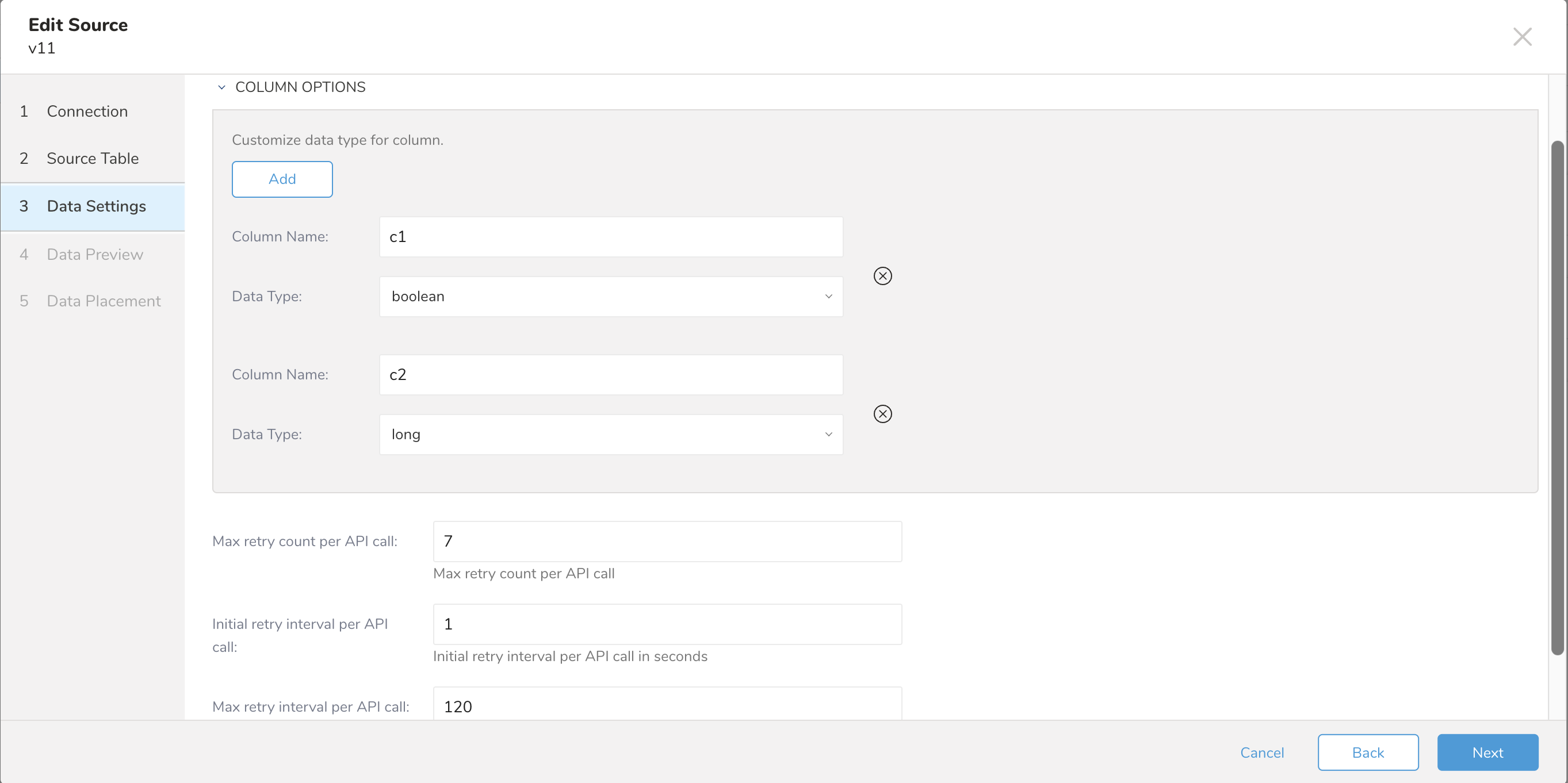This screenshot has width=1568, height=783.
Task: Go to the Connection step
Action: (87, 112)
